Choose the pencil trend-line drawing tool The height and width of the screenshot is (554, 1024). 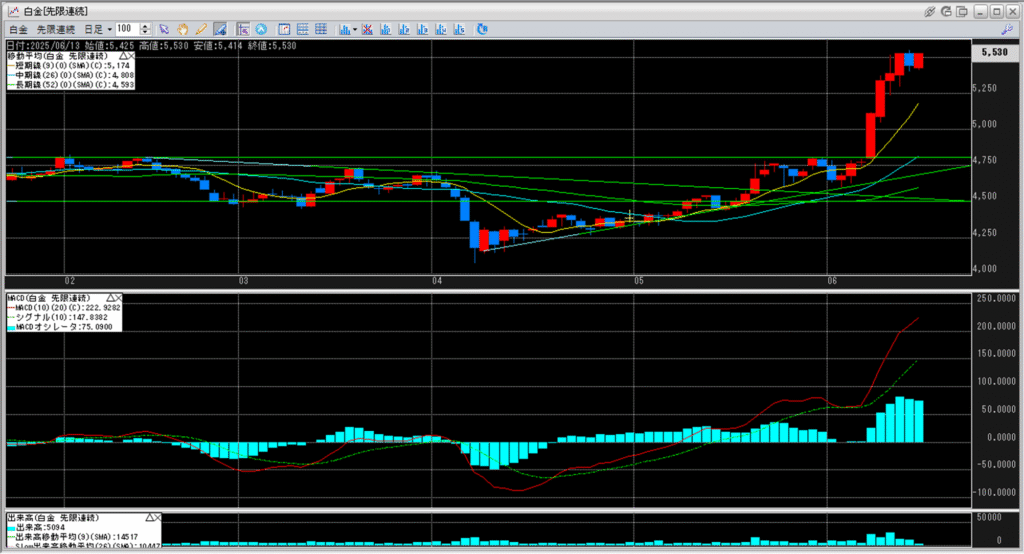click(x=201, y=29)
